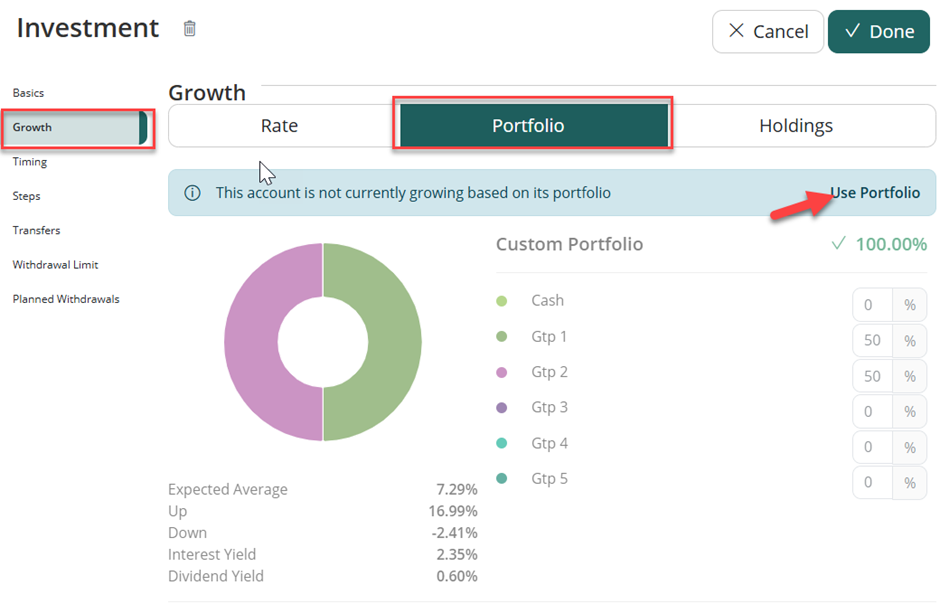
Task: Click the green checkmark beside 100.00%
Action: point(838,244)
